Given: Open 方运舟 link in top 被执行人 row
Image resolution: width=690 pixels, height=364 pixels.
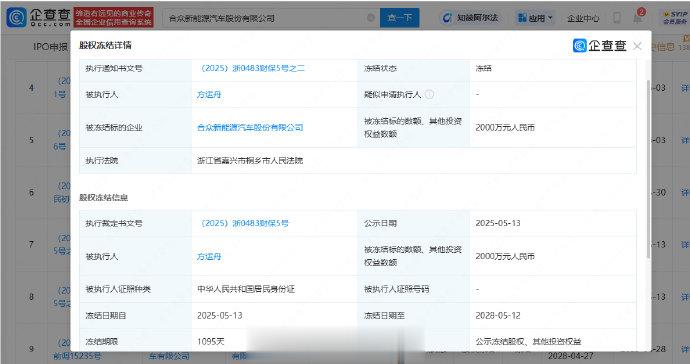Looking at the screenshot, I should pos(209,94).
